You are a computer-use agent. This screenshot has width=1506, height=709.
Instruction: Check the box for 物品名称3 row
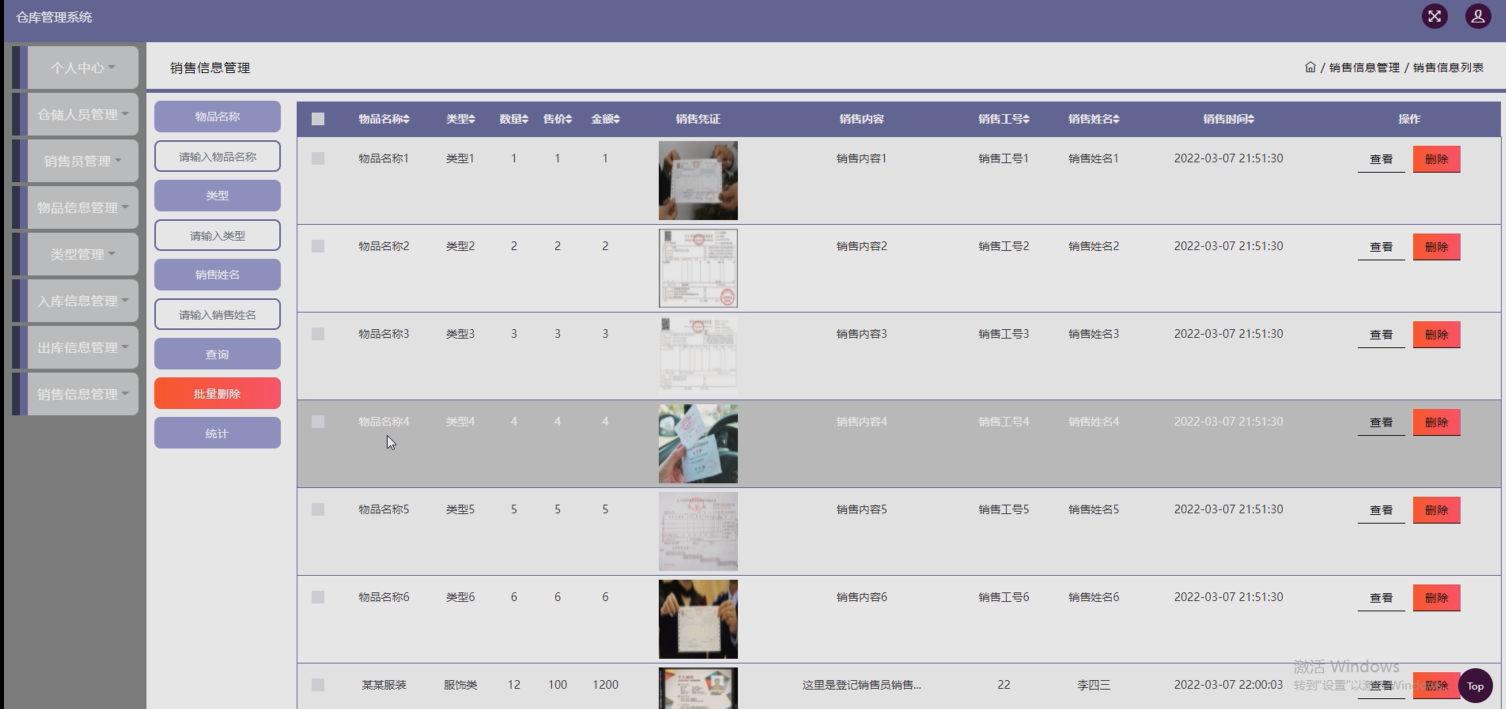coord(318,334)
